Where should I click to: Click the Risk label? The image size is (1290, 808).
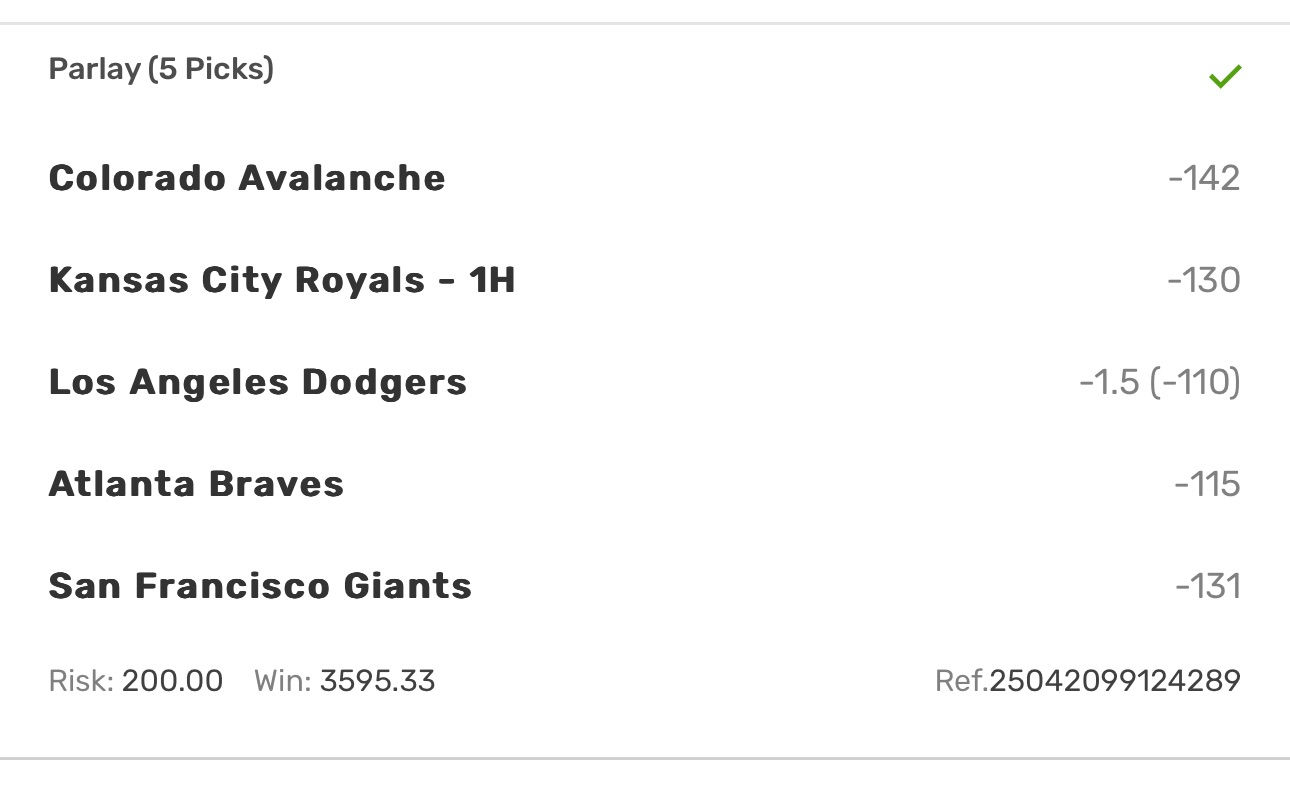coord(80,682)
